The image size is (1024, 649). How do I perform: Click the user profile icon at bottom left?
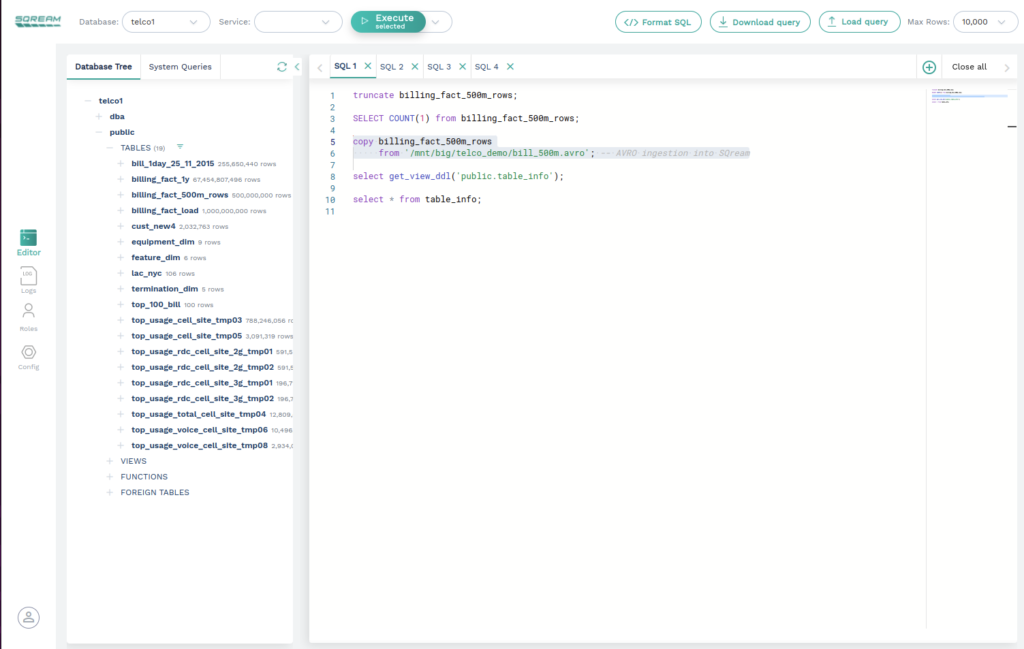click(28, 617)
